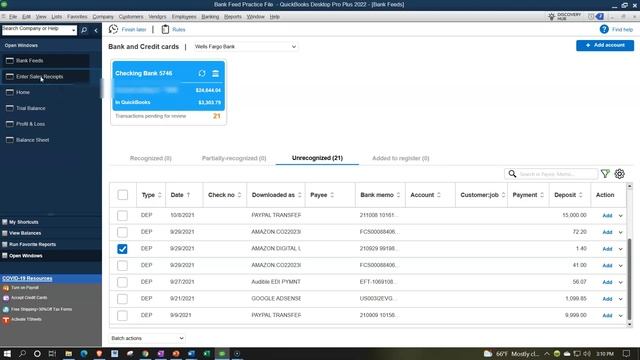Add the PAYPAL TRANSFER 15,000.00 transaction

pyautogui.click(x=607, y=216)
